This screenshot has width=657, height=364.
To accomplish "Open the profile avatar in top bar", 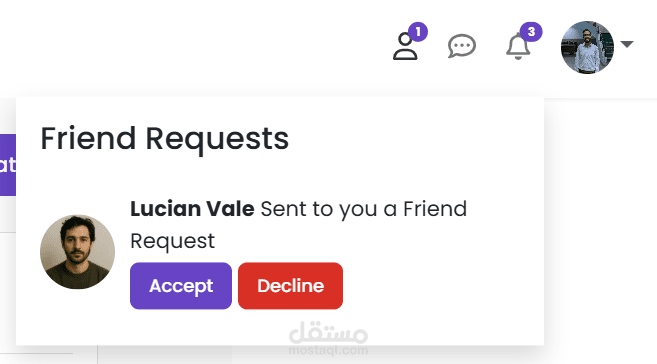I will pos(587,47).
